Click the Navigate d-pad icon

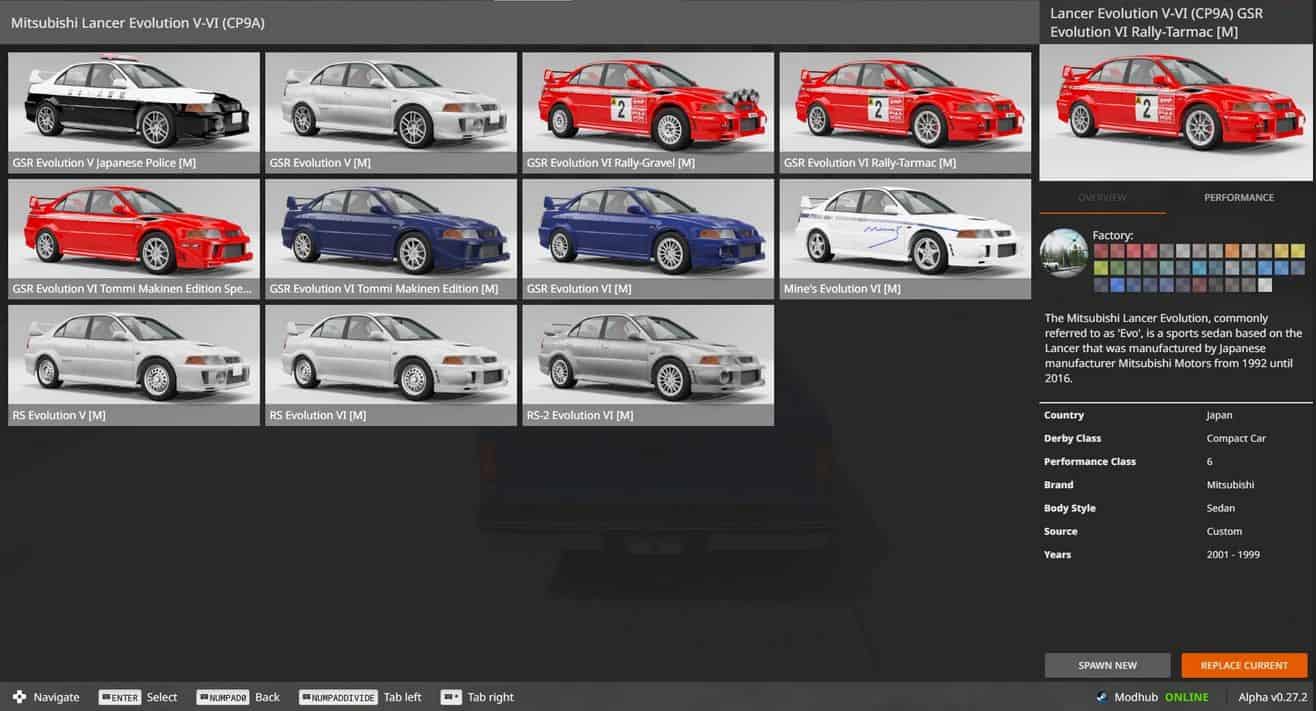tap(19, 697)
